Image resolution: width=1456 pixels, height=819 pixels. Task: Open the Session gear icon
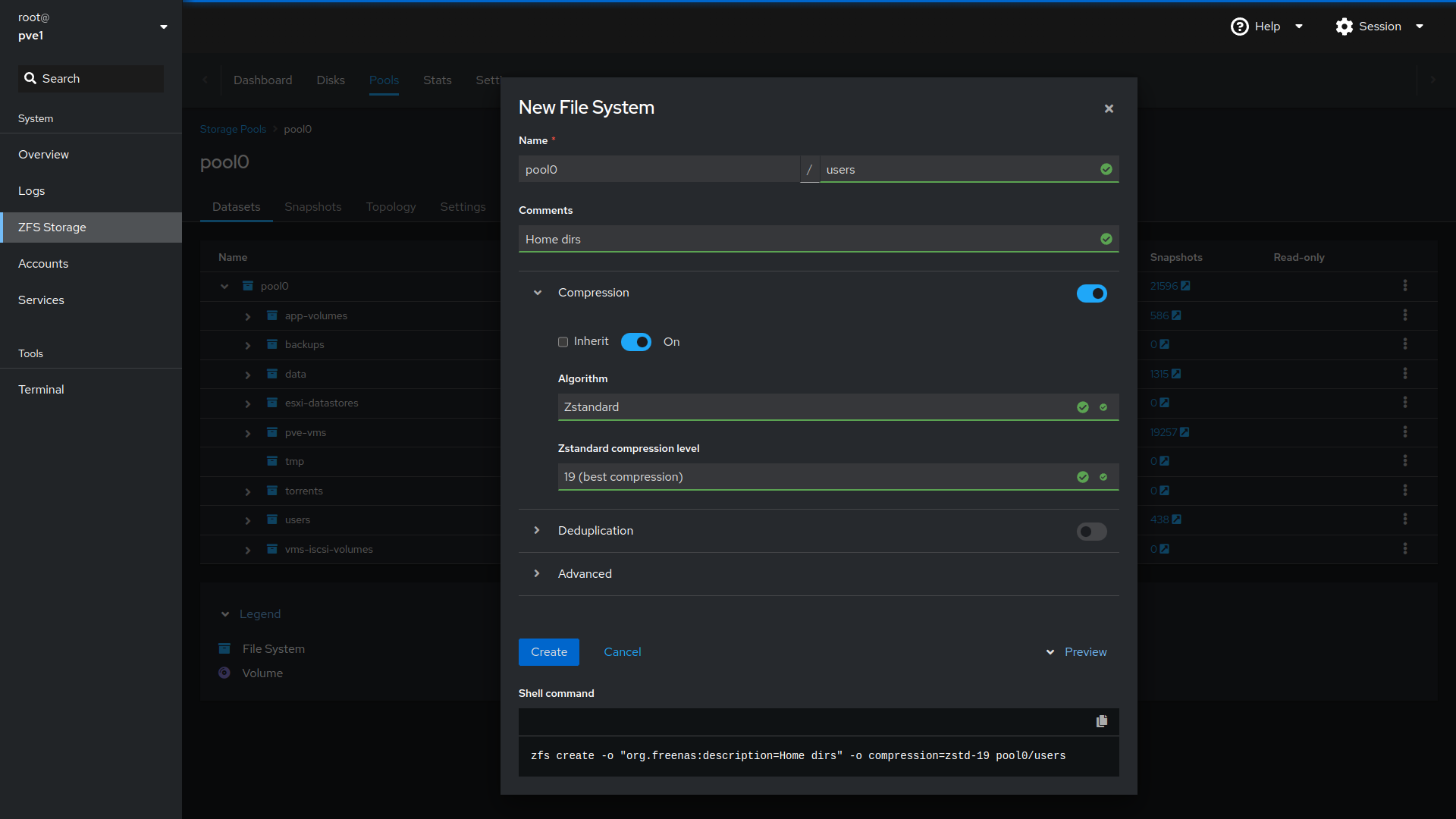(x=1344, y=27)
